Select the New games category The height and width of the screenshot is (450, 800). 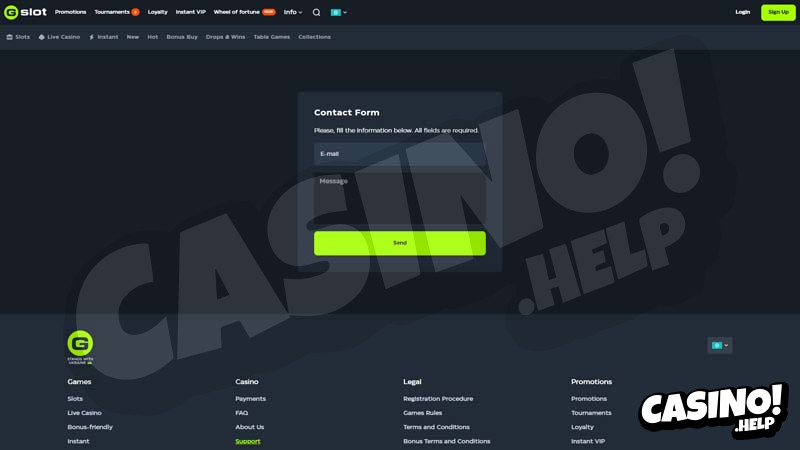(133, 37)
